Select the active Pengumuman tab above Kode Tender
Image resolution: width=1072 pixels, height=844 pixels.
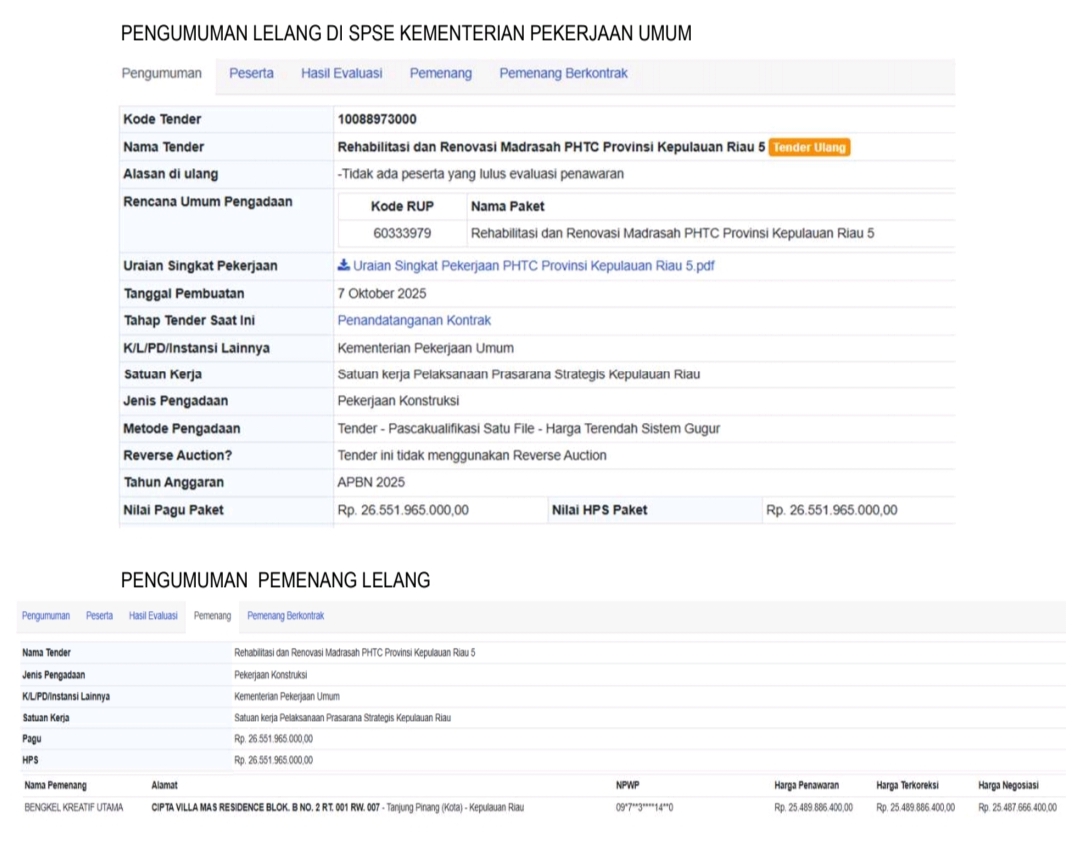161,73
